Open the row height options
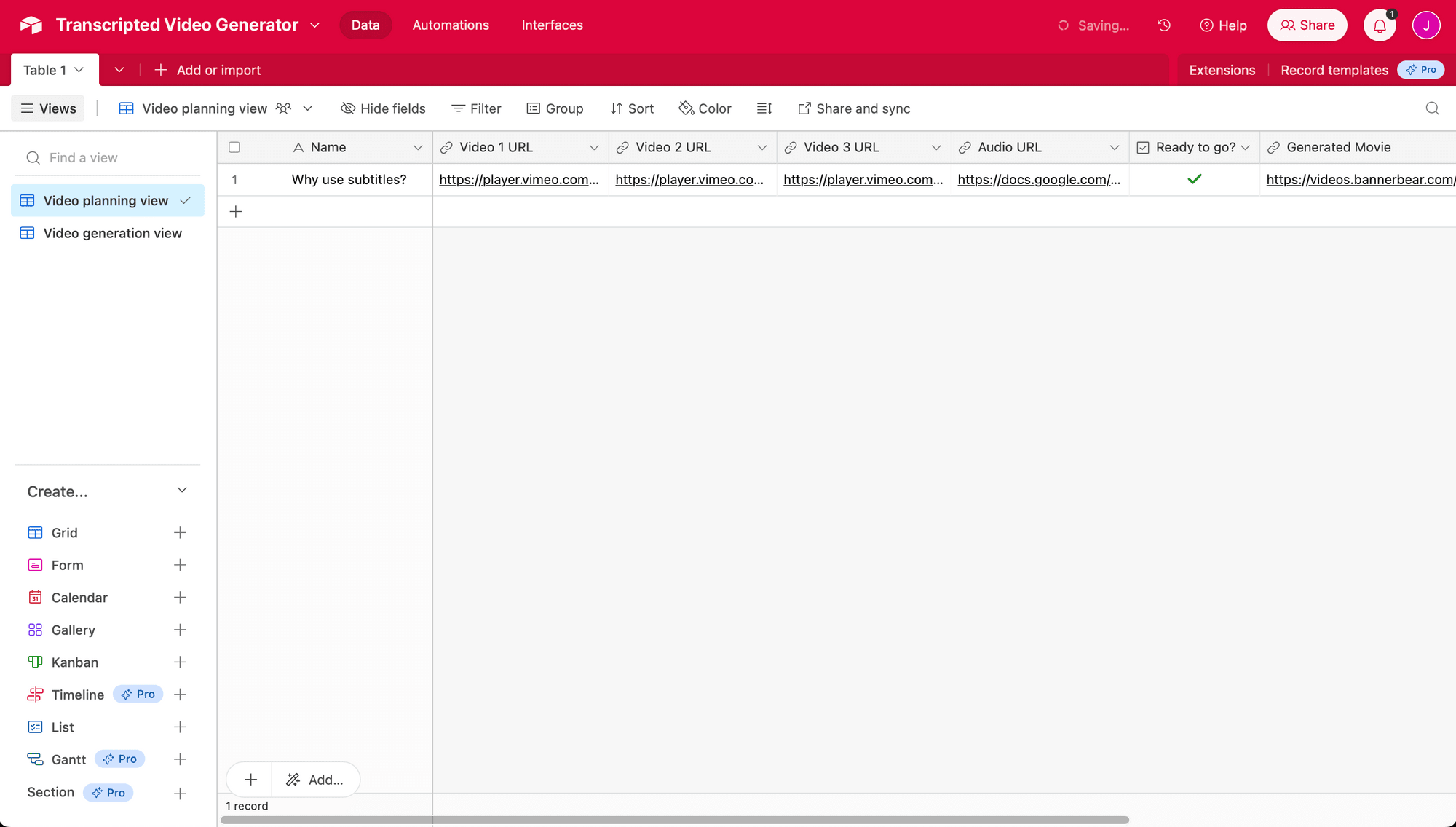This screenshot has height=827, width=1456. (x=764, y=108)
